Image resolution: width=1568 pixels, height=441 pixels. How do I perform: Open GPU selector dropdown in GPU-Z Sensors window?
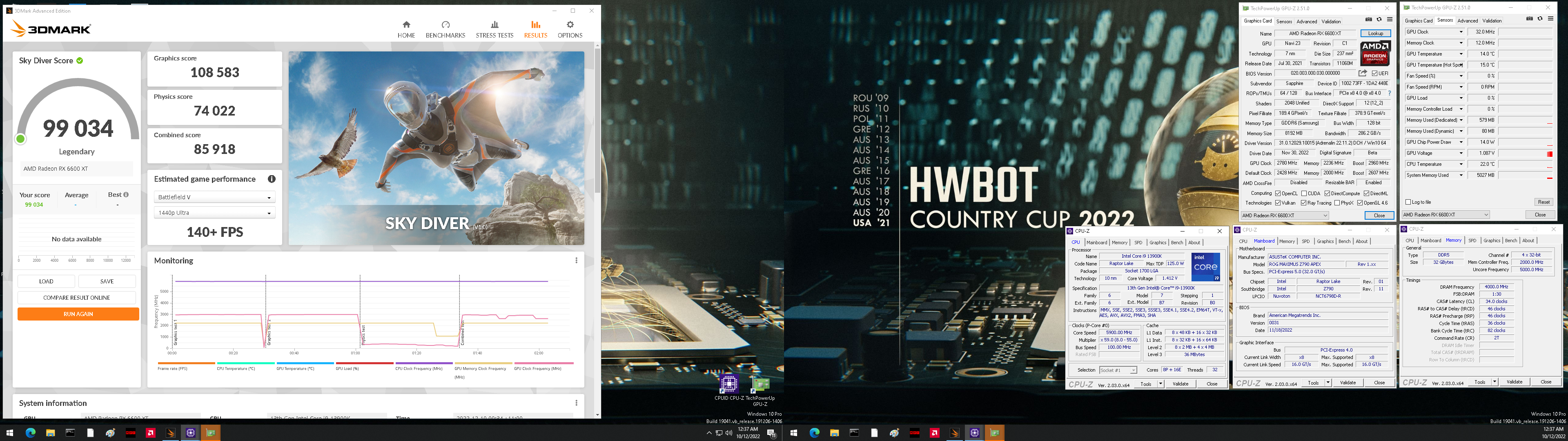tap(1445, 214)
